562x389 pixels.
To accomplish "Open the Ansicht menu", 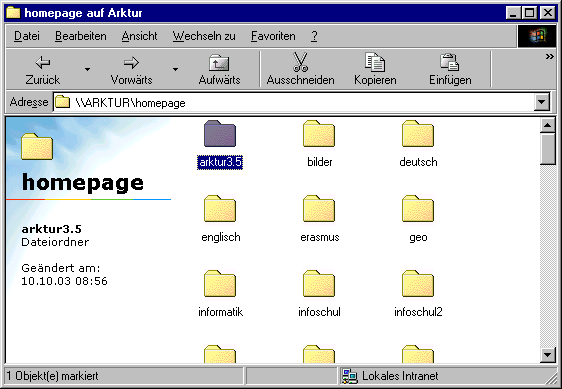I will tap(139, 36).
